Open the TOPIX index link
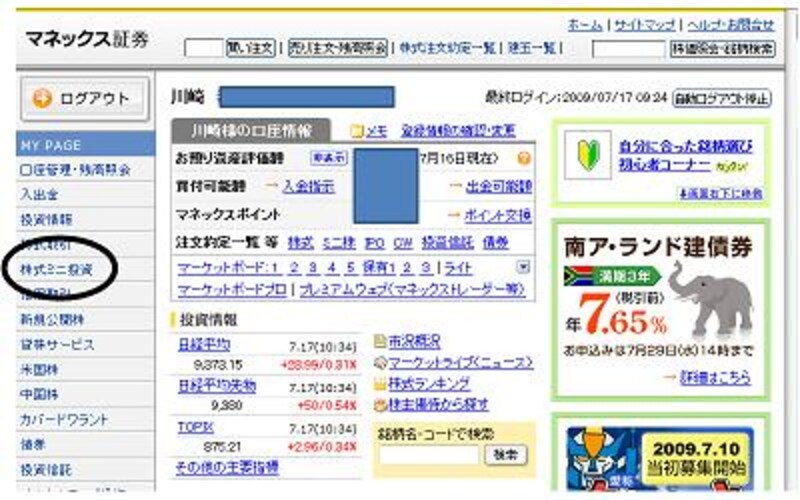The image size is (800, 500). pyautogui.click(x=195, y=427)
